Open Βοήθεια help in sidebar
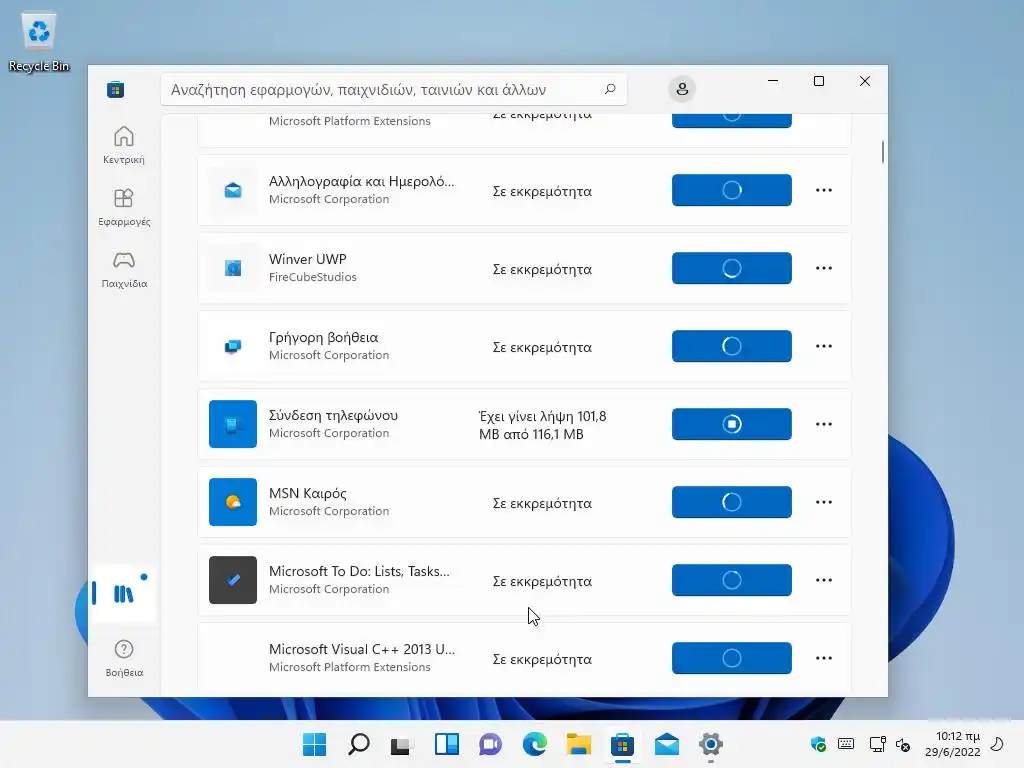This screenshot has width=1024, height=768. 123,658
